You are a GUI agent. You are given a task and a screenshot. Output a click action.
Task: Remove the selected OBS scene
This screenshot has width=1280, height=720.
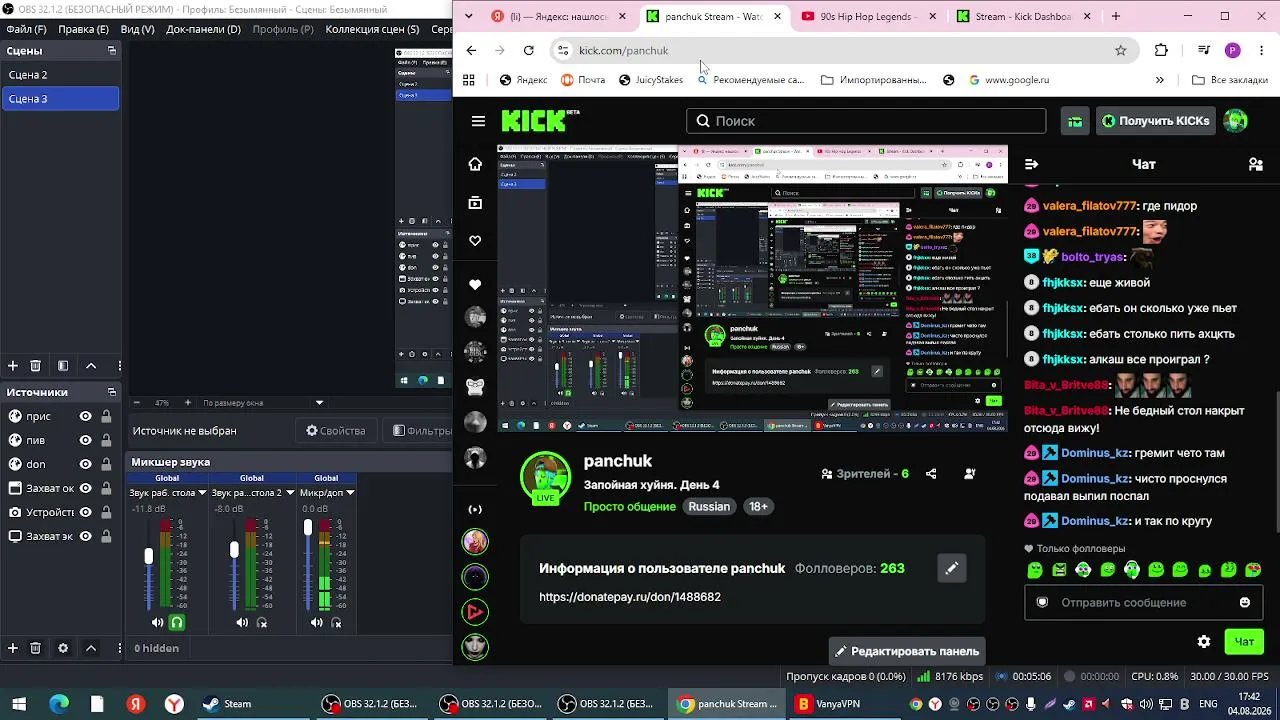point(36,366)
